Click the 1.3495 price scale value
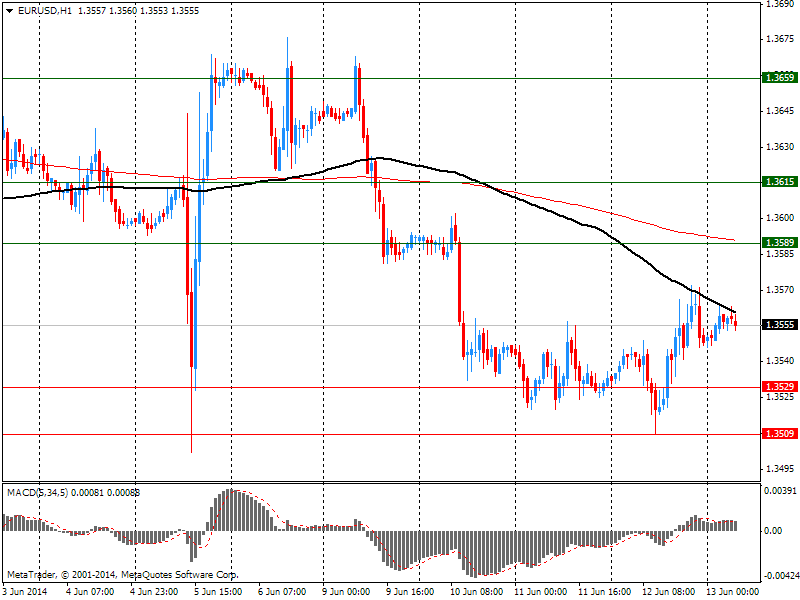 [x=781, y=468]
